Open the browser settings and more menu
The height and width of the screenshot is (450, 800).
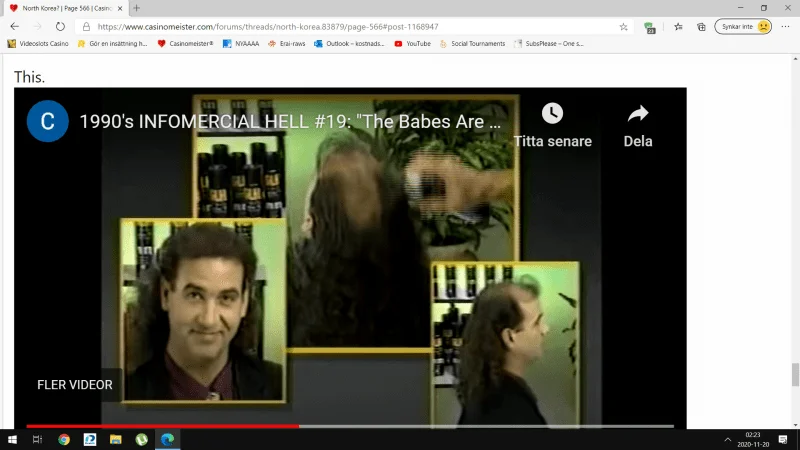pyautogui.click(x=785, y=27)
